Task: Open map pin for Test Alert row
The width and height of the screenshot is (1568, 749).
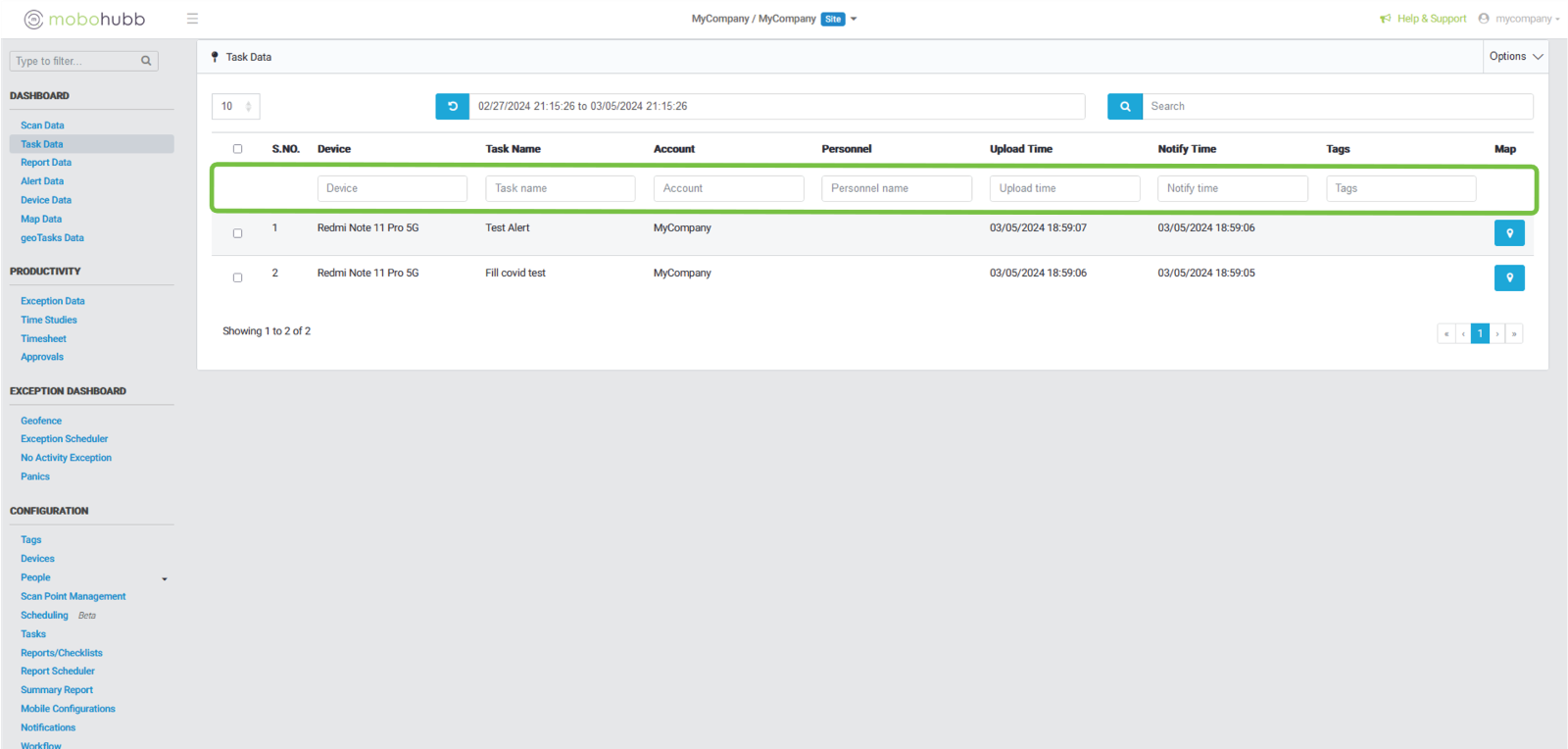Action: tap(1508, 233)
